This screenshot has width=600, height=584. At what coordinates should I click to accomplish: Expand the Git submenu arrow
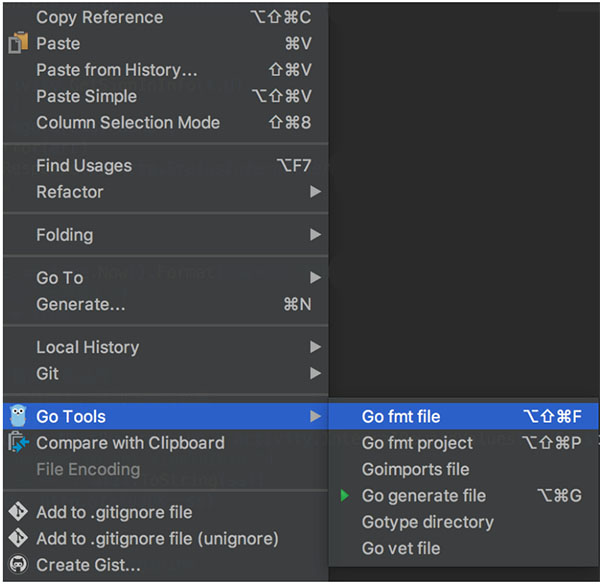coord(315,374)
